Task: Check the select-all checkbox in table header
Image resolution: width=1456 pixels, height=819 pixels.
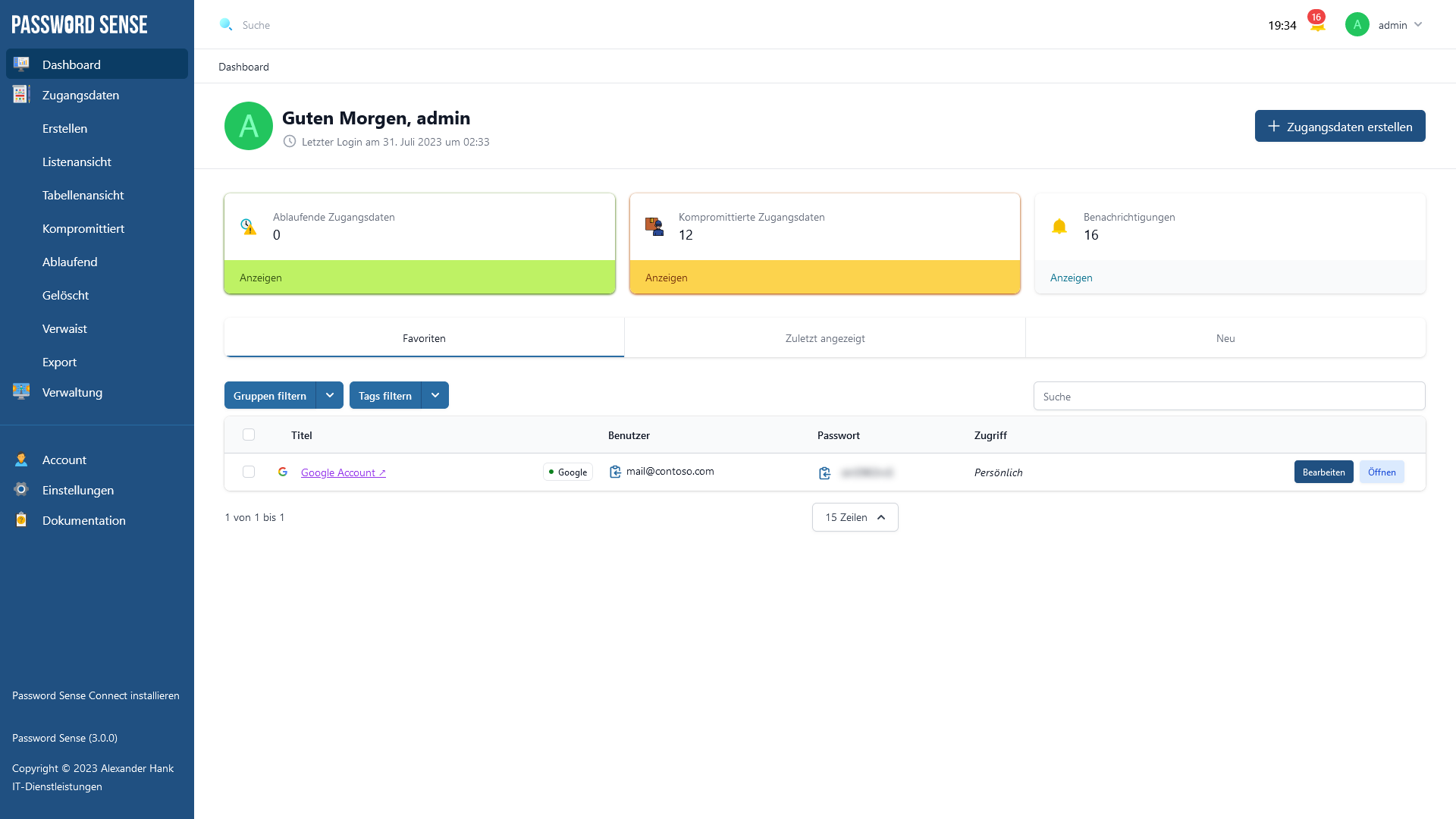Action: (249, 435)
